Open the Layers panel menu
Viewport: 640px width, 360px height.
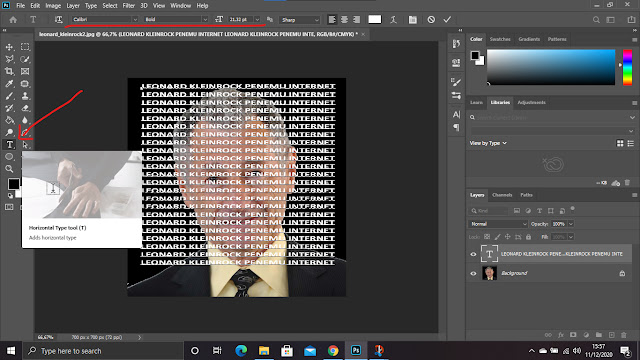pyautogui.click(x=634, y=196)
